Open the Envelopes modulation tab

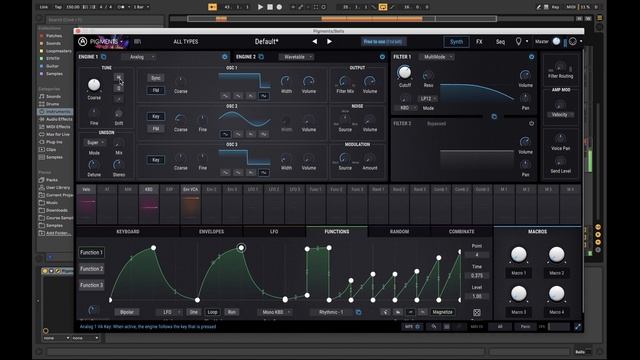[x=211, y=232]
